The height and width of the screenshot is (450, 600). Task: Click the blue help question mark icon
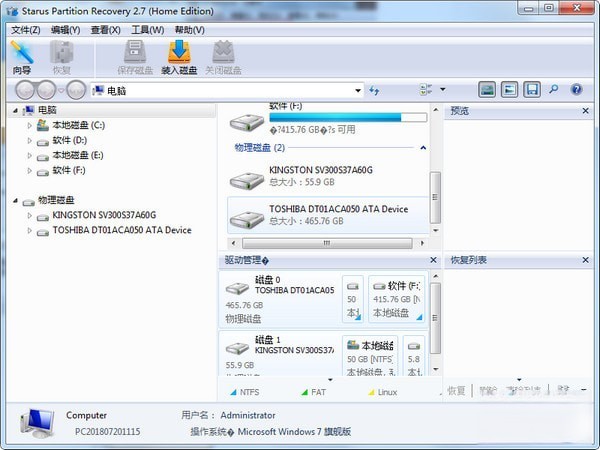(x=576, y=90)
